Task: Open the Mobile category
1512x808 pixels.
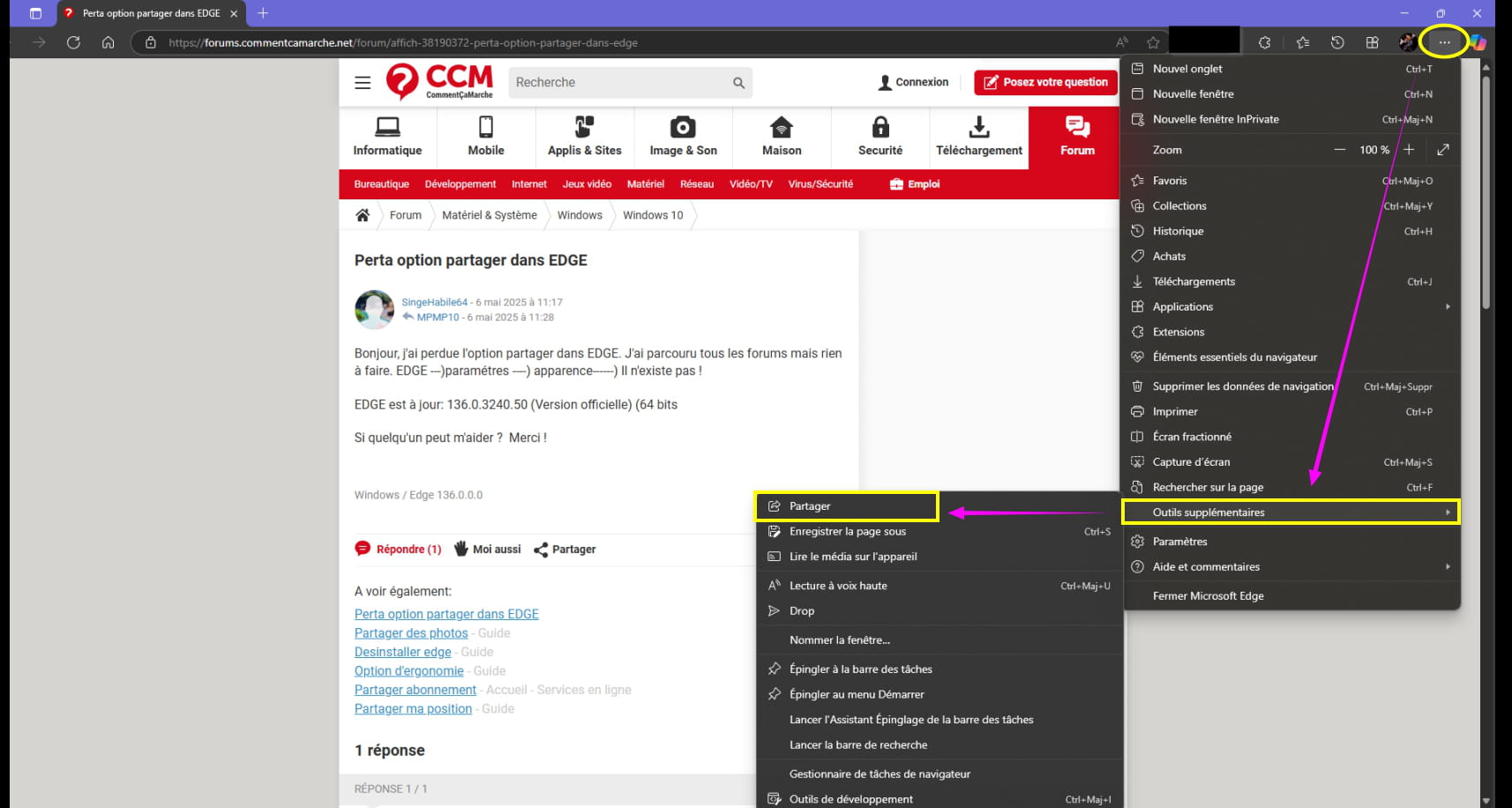Action: pos(486,136)
